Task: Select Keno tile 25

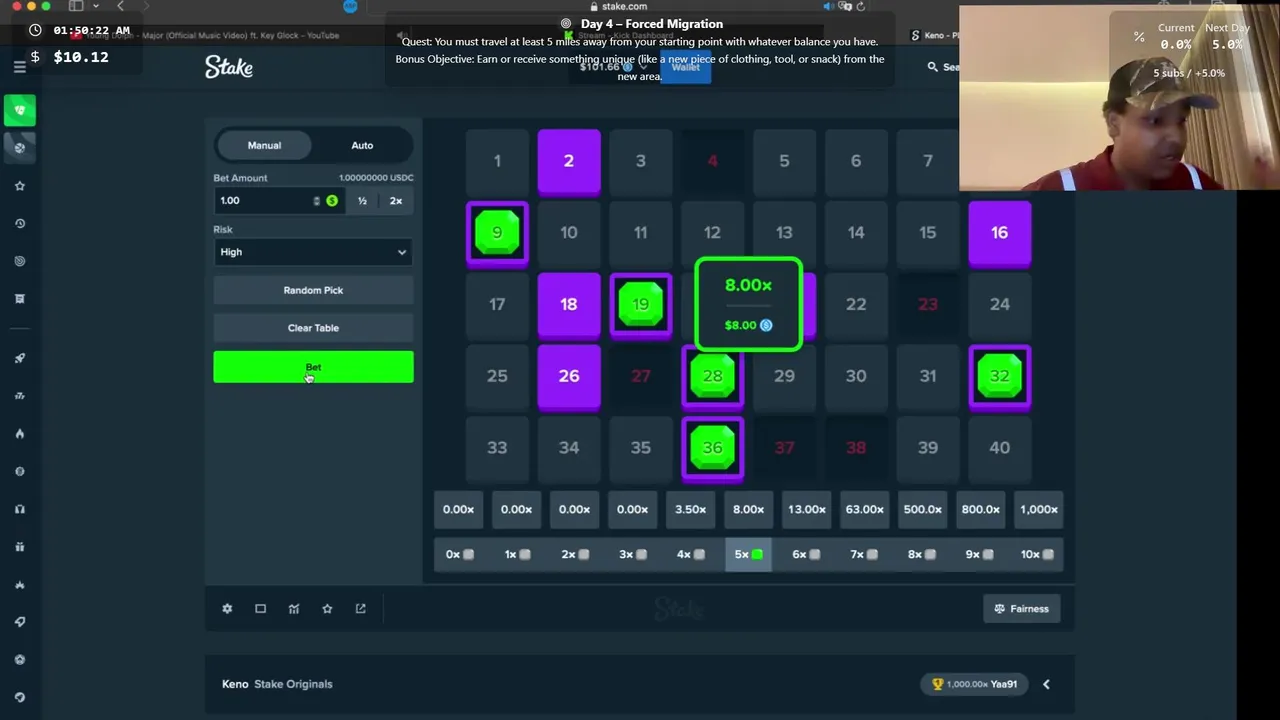Action: [497, 376]
